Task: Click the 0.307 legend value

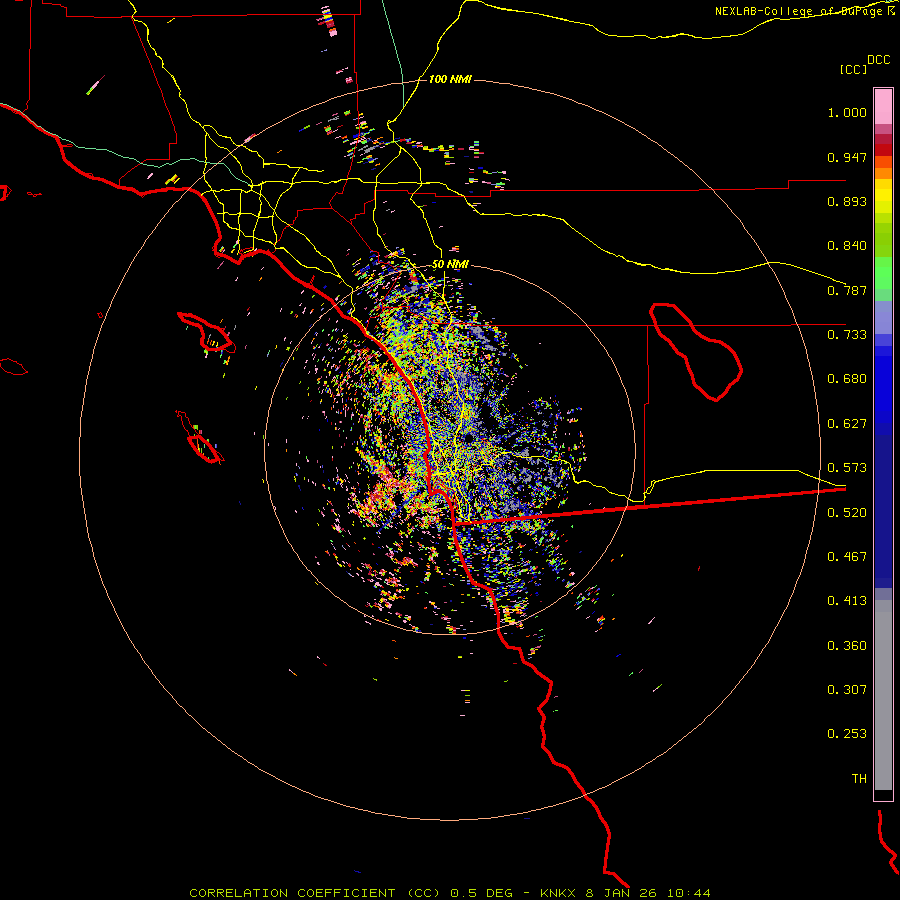Action: 847,690
